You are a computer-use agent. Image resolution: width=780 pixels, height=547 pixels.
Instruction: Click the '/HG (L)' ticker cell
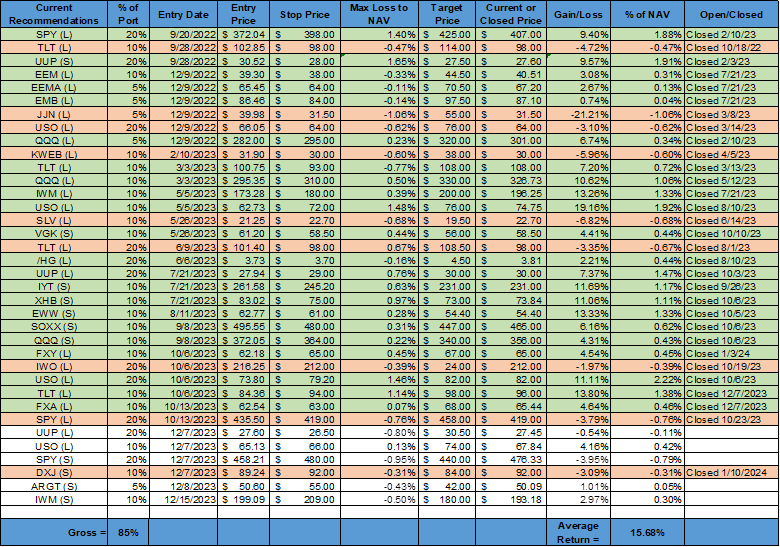[54, 260]
